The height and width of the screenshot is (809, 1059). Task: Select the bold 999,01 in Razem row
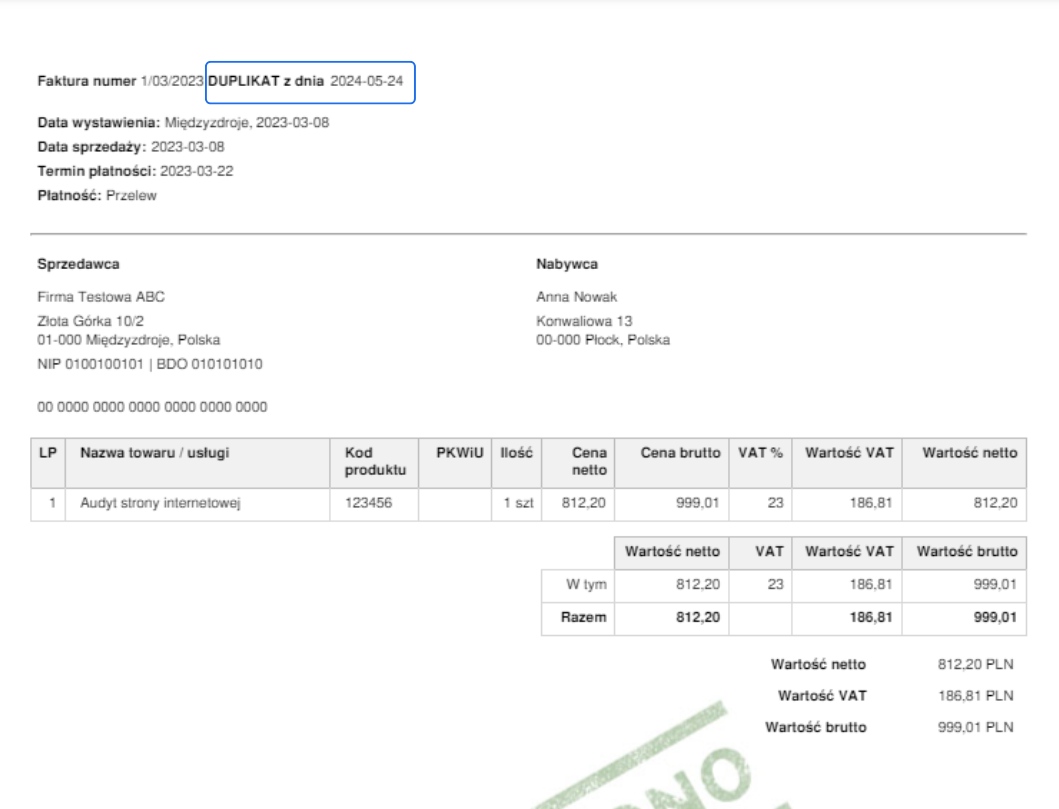point(996,617)
